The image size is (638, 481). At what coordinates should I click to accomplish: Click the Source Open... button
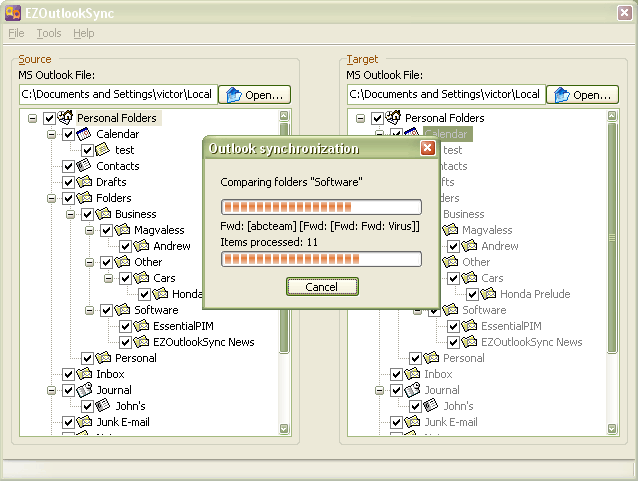(x=255, y=95)
